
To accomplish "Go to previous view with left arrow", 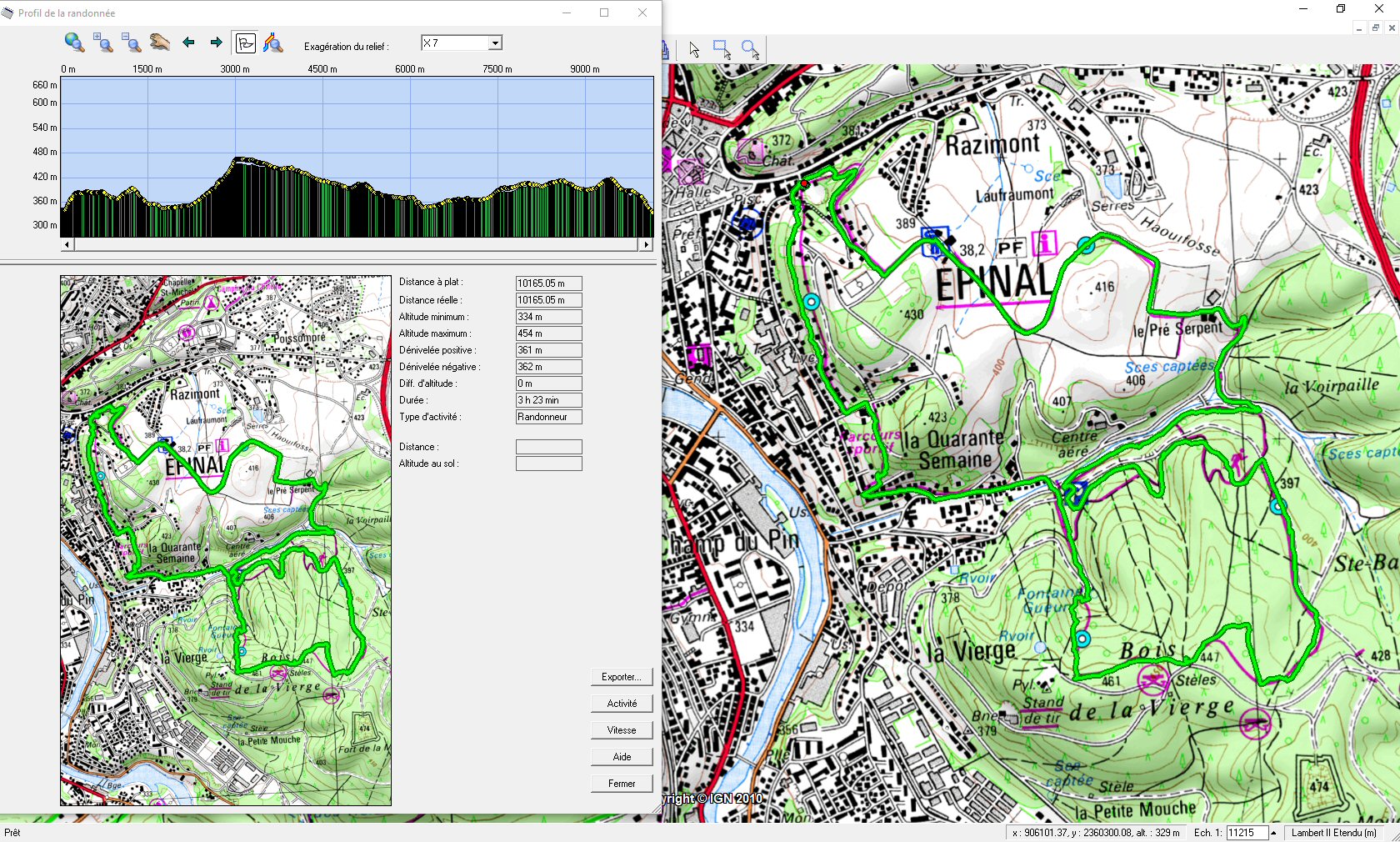I will pos(188,43).
